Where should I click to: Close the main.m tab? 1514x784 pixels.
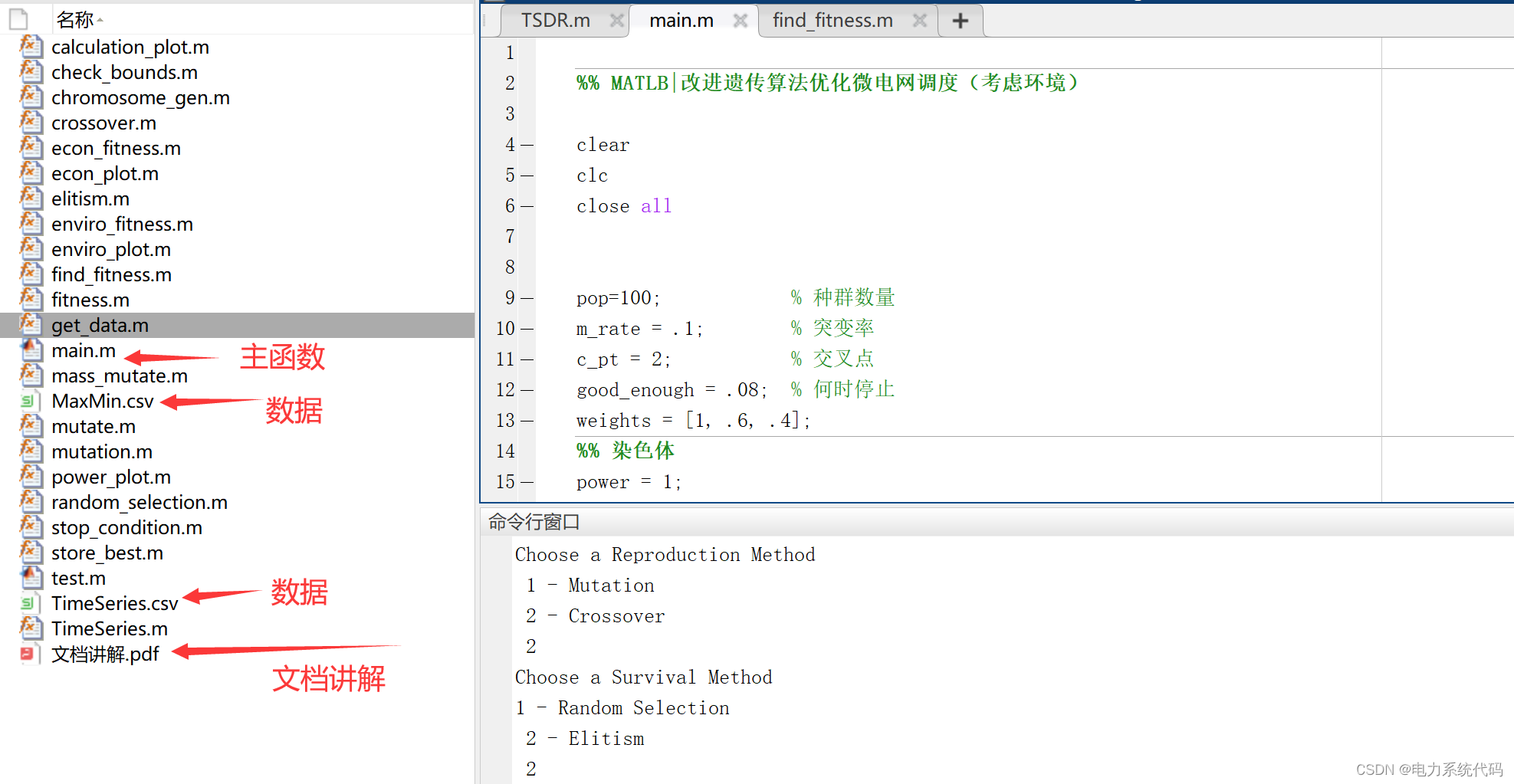pyautogui.click(x=740, y=21)
